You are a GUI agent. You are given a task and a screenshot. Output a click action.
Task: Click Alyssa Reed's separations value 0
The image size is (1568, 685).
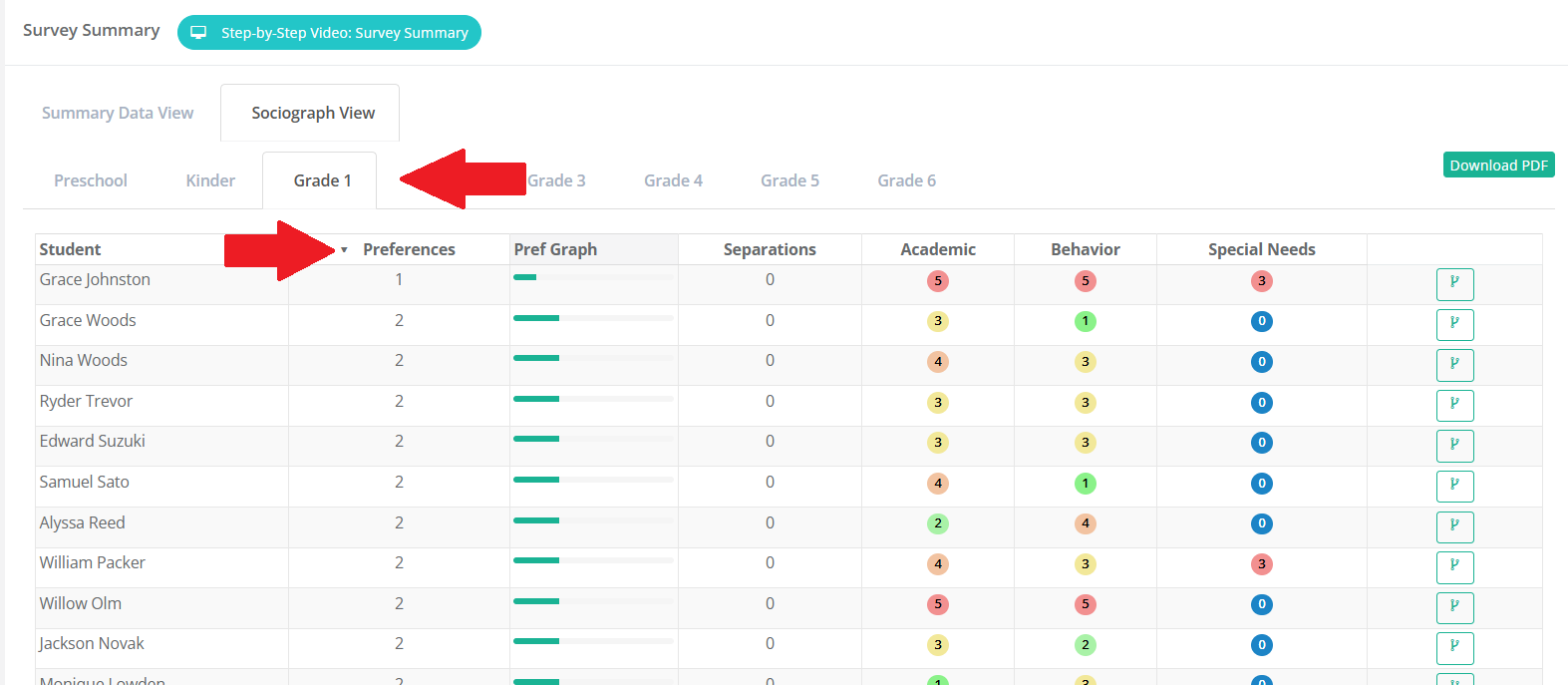pyautogui.click(x=770, y=522)
